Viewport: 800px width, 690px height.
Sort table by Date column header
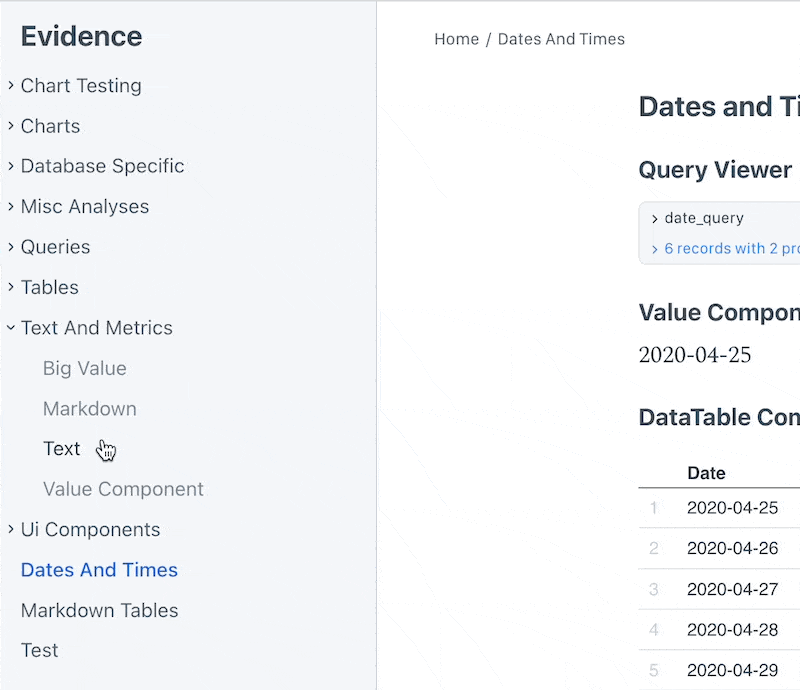706,473
